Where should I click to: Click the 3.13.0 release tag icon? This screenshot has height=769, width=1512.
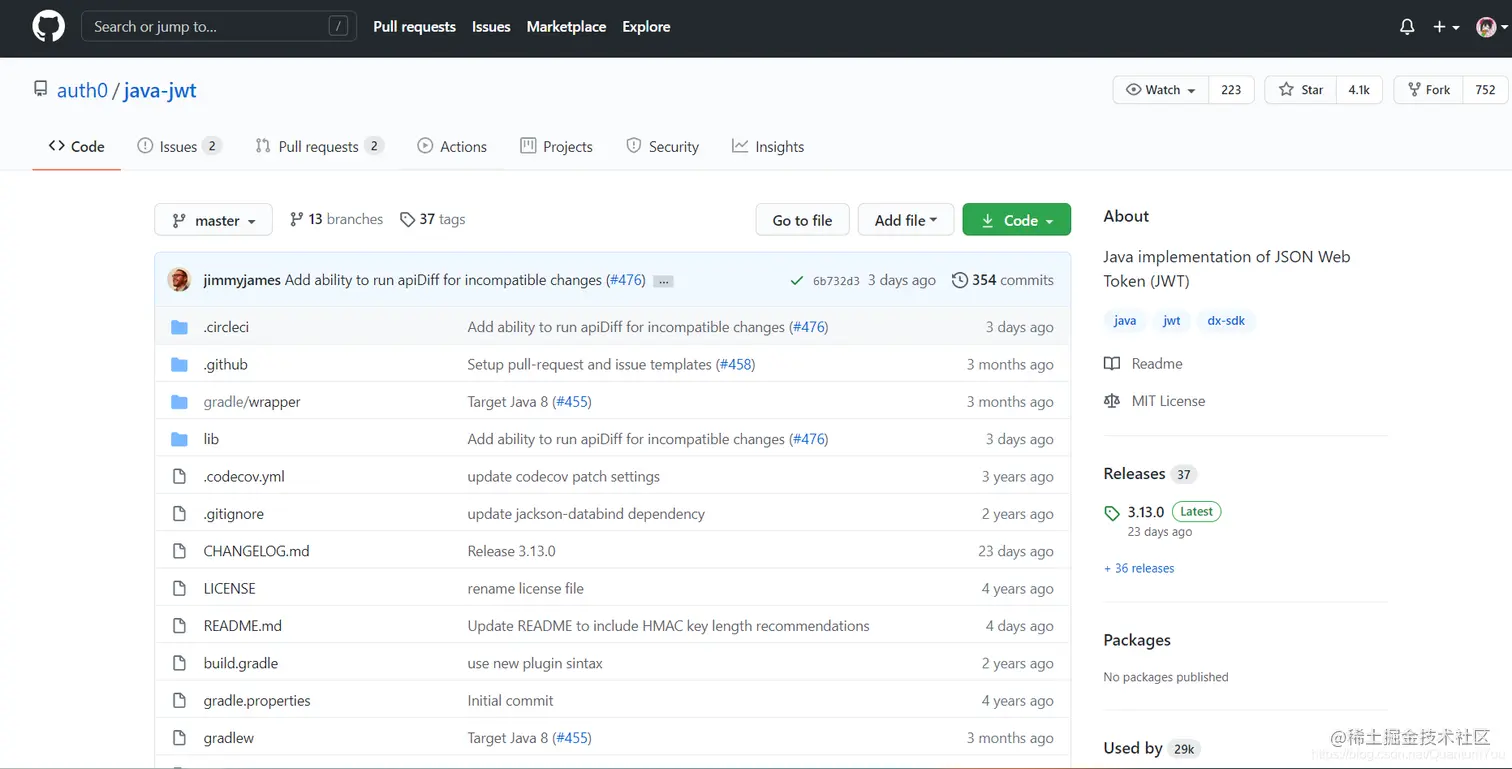(x=1112, y=513)
